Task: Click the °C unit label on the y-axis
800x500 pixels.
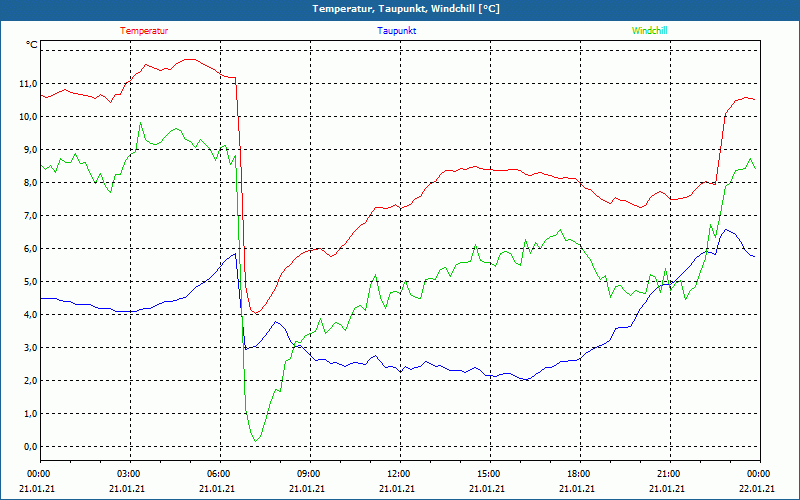Action: click(x=32, y=45)
